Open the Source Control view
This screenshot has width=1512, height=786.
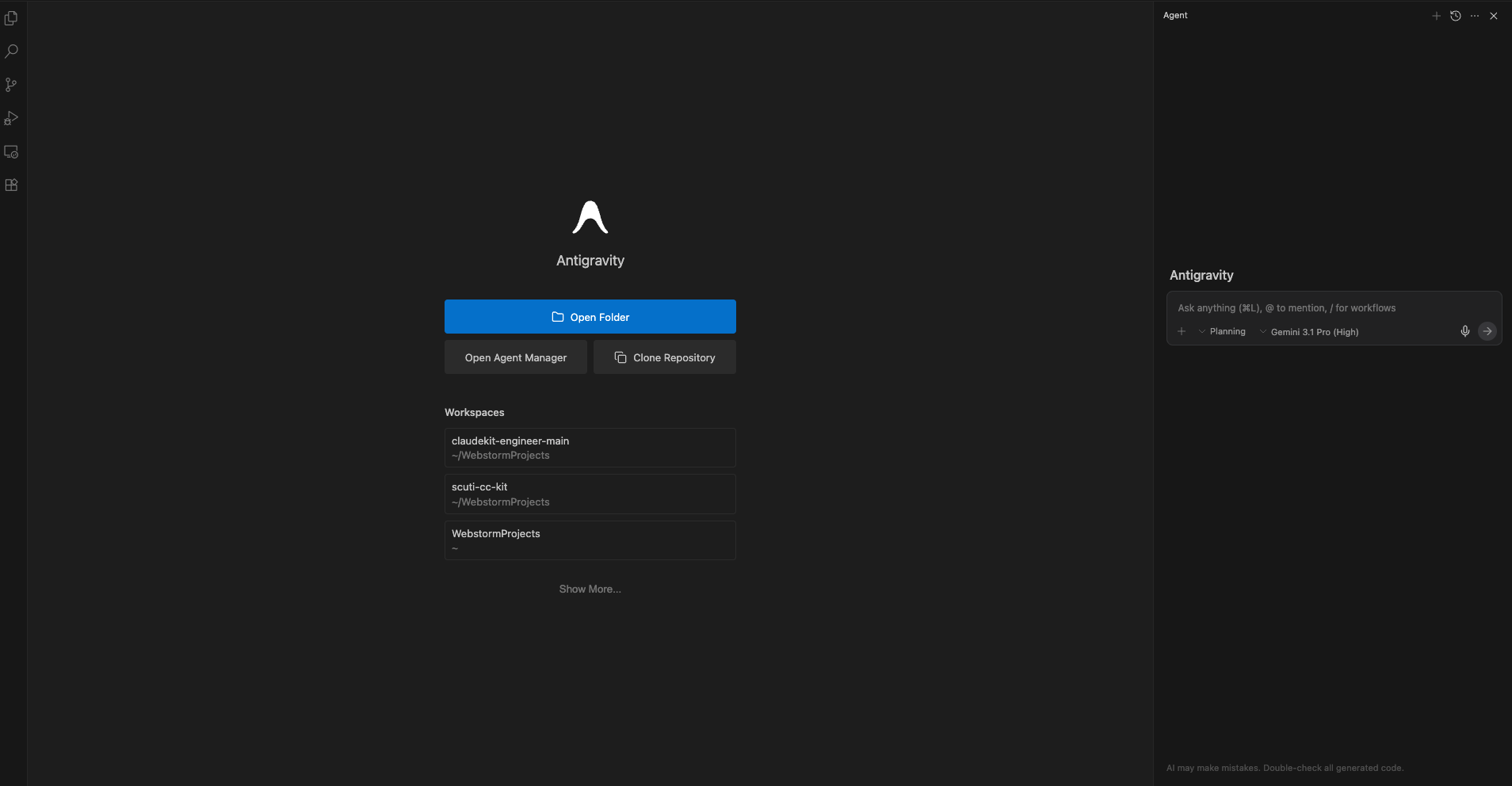pos(11,85)
